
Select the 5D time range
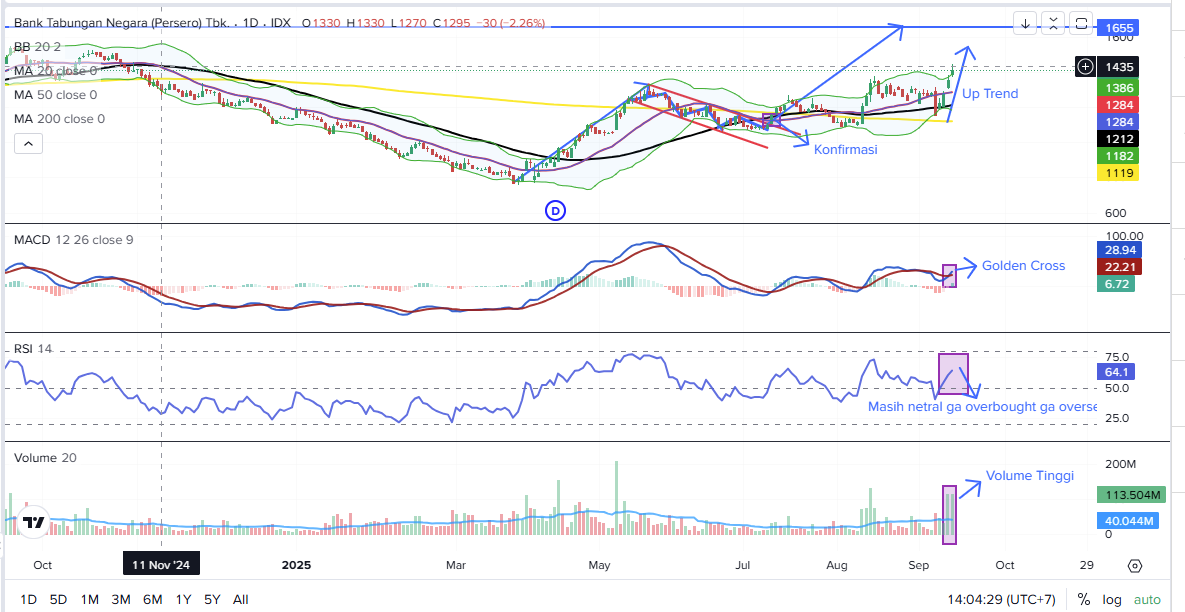pos(58,600)
